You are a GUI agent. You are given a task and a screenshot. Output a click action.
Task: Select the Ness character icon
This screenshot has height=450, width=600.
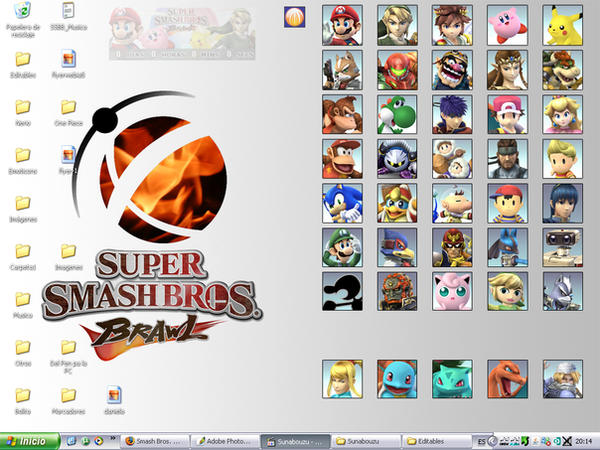(507, 203)
